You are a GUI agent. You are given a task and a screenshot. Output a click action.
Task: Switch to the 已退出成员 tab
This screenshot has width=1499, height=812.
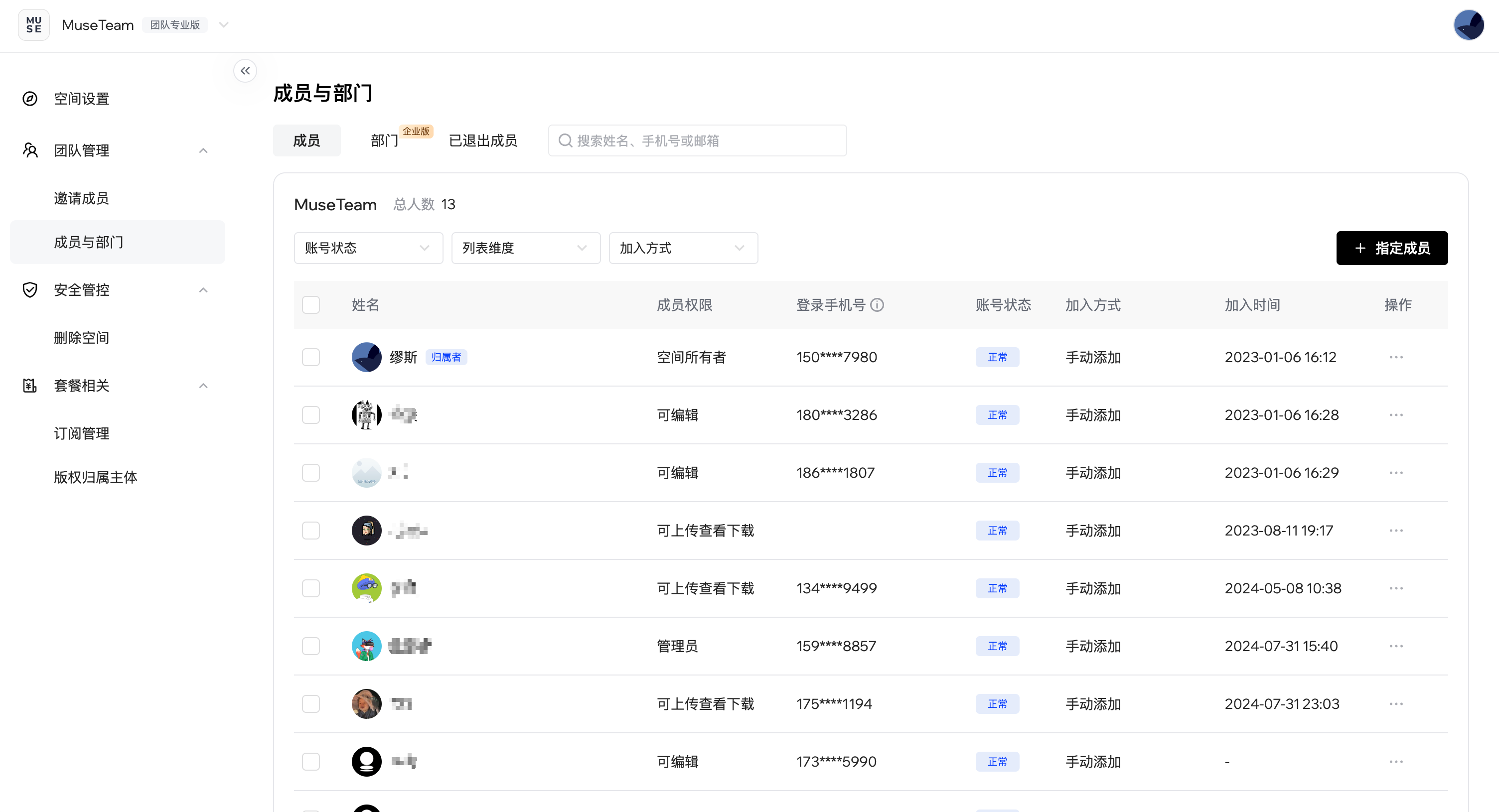point(483,141)
